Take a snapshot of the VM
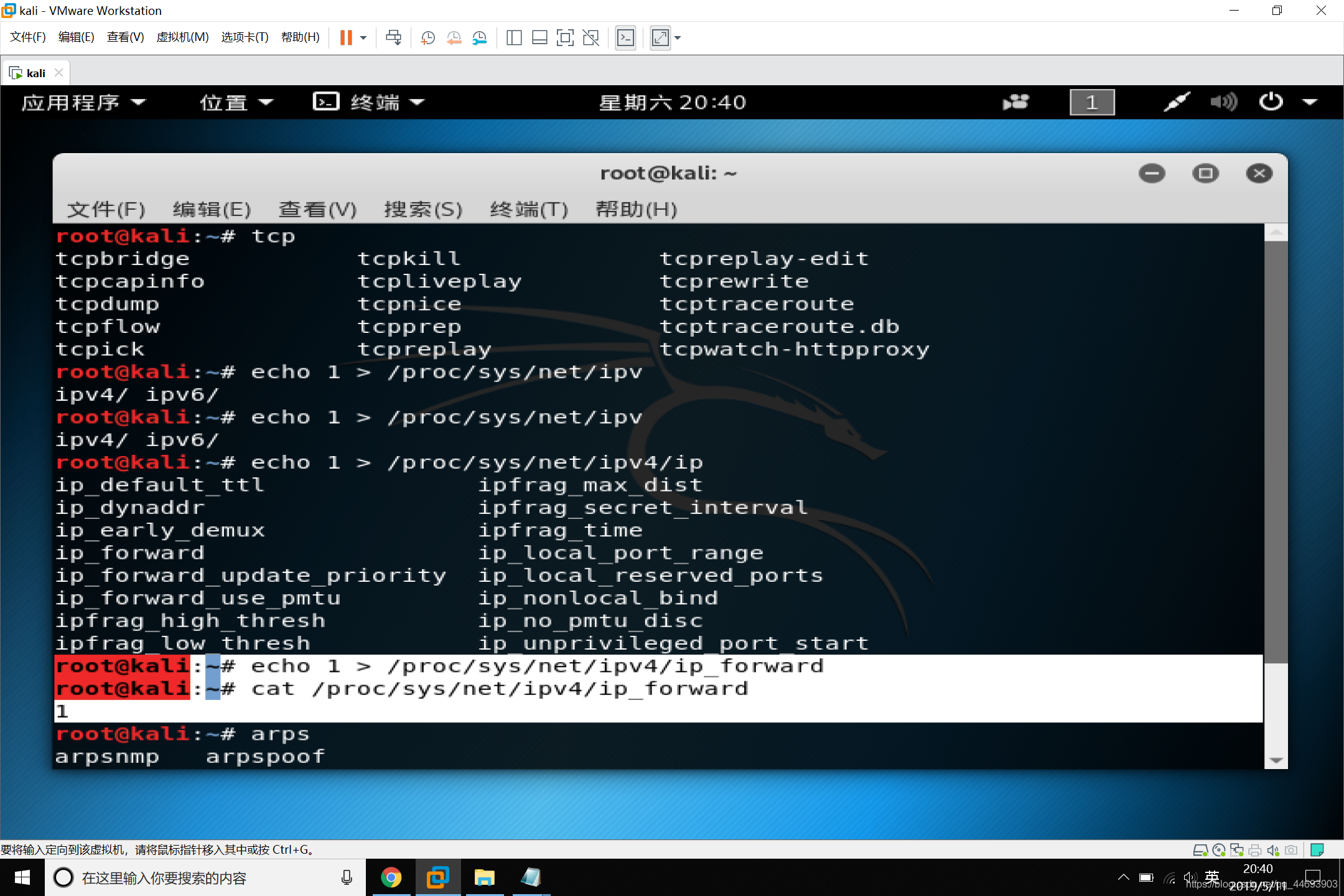This screenshot has height=896, width=1344. [427, 38]
